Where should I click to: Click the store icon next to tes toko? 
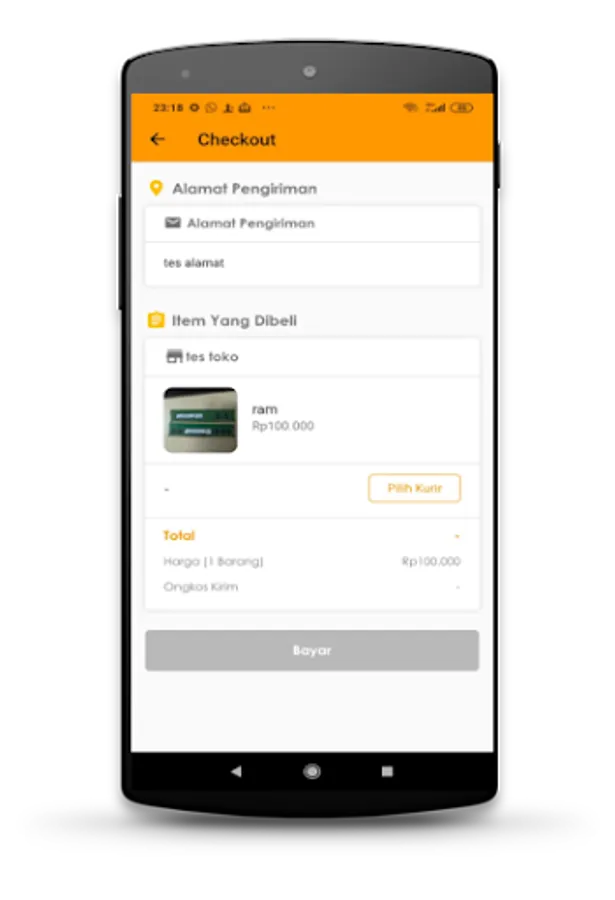[x=174, y=356]
